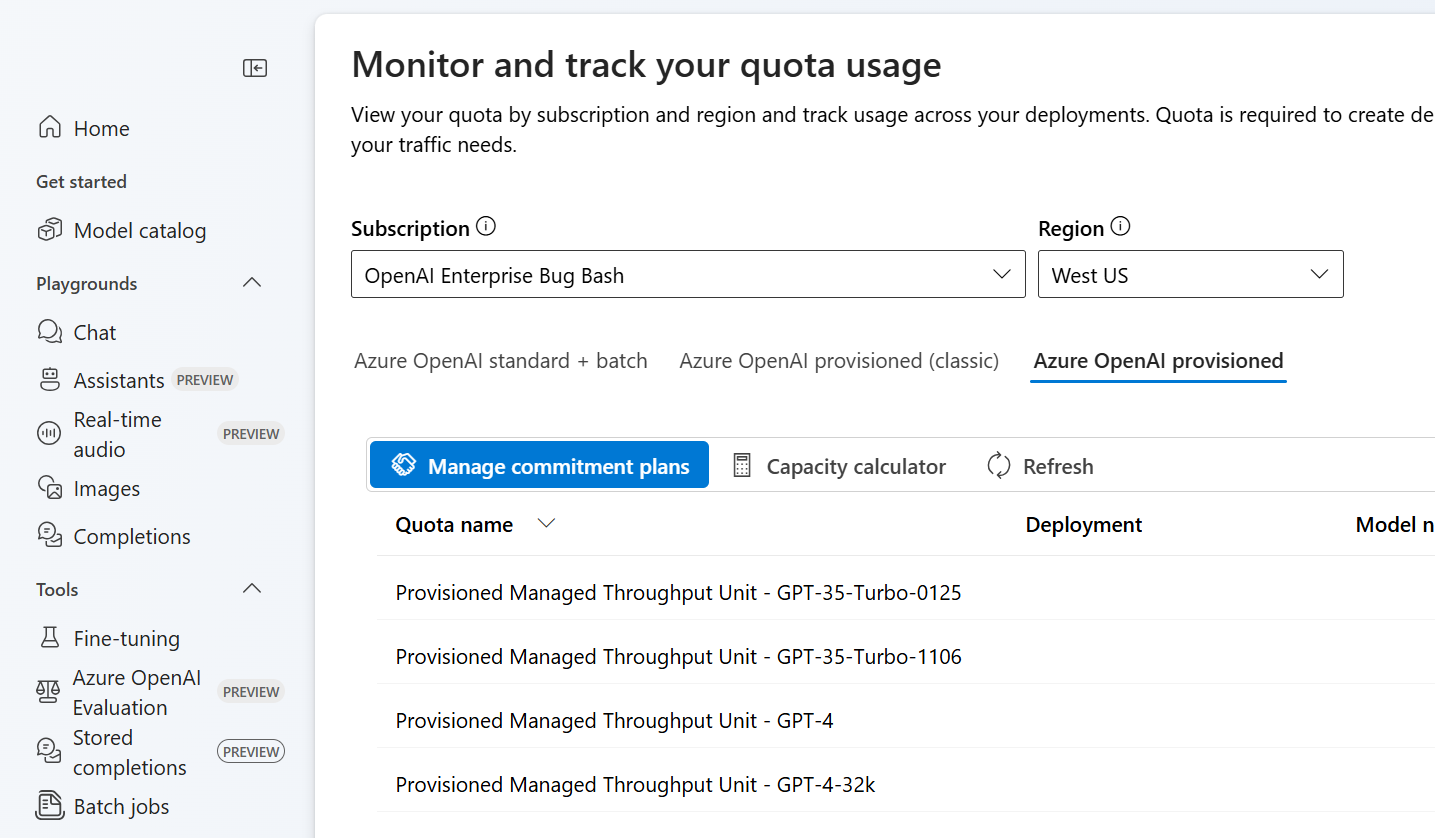The image size is (1435, 838).
Task: Select the Azure OpenAI provisioned tab
Action: click(1158, 361)
